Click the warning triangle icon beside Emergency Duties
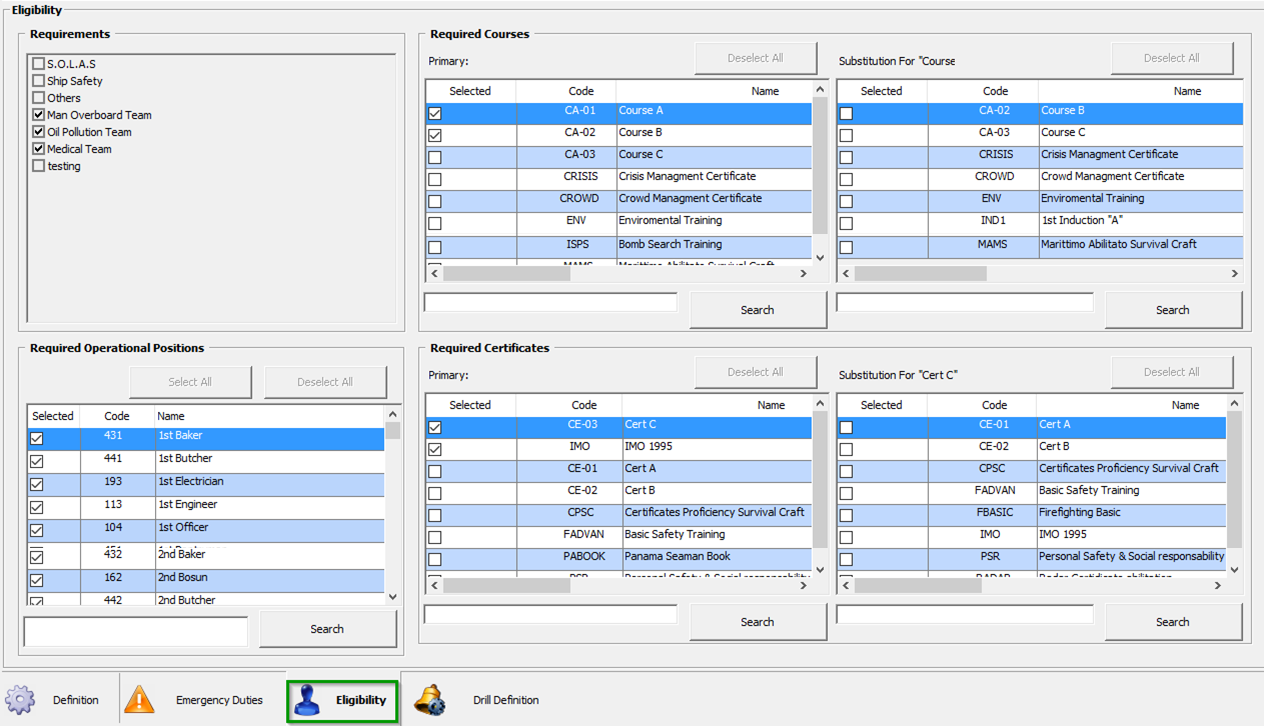Viewport: 1264px width, 726px height. point(140,700)
